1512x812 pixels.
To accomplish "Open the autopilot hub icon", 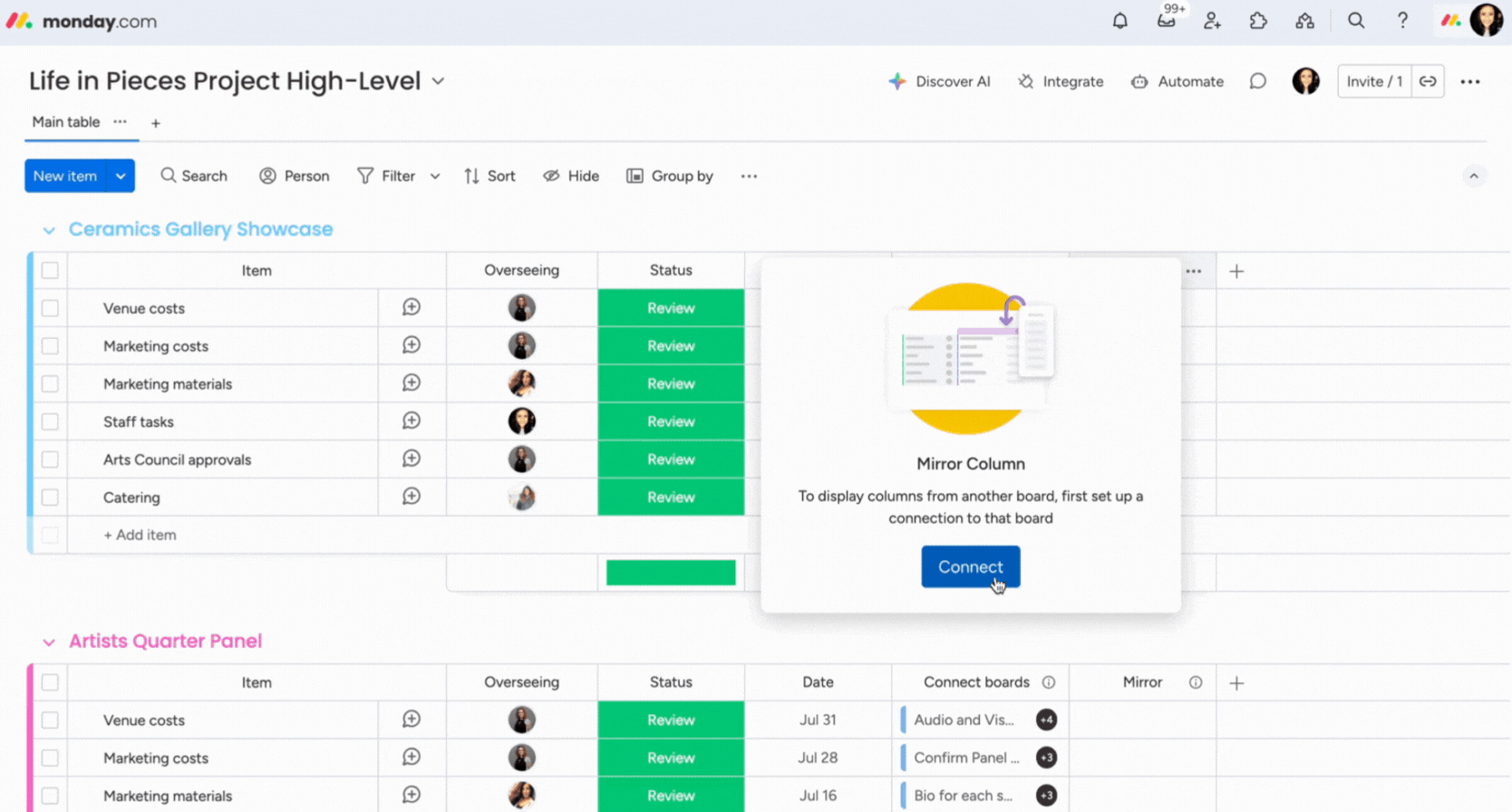I will click(x=1304, y=21).
